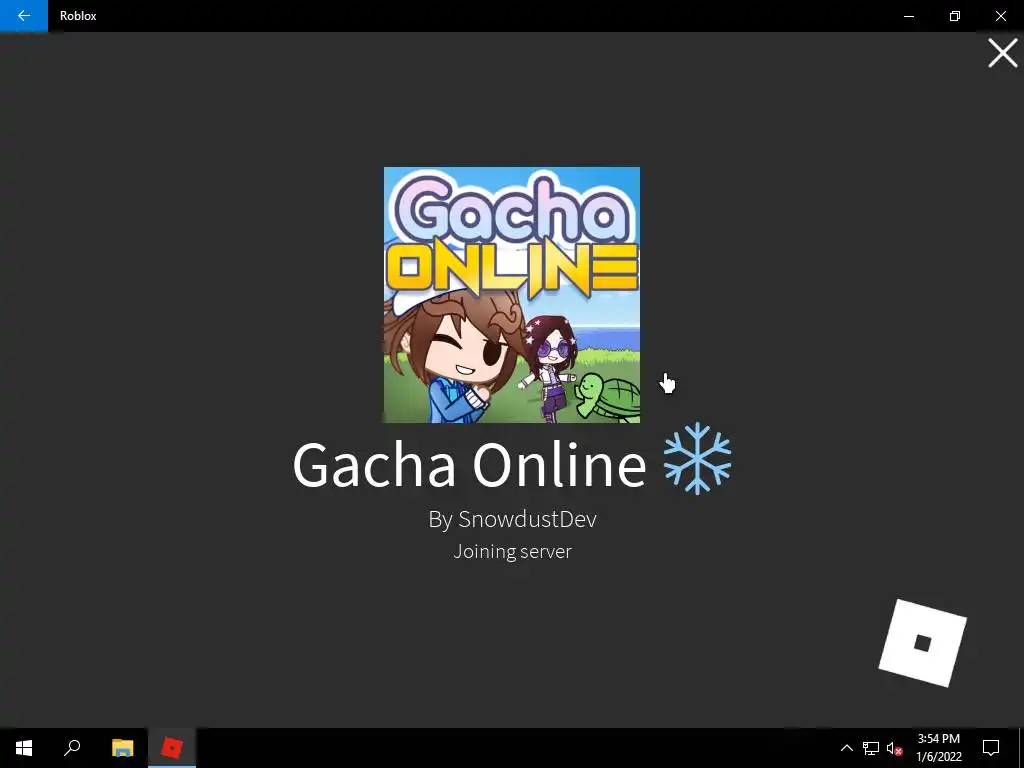Click the Roblox taskbar app icon
This screenshot has width=1024, height=768.
click(172, 748)
